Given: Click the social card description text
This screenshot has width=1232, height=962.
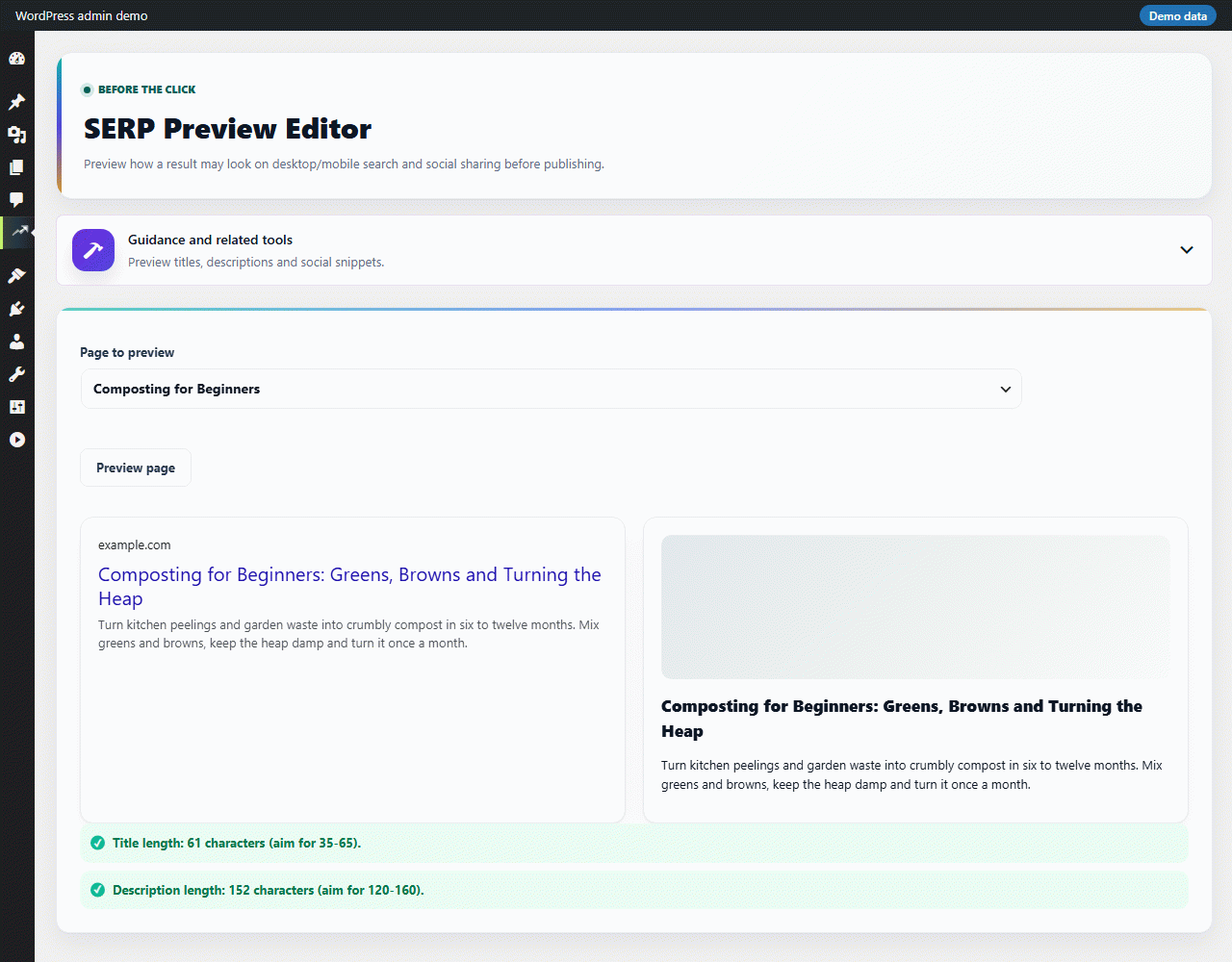Looking at the screenshot, I should 911,774.
